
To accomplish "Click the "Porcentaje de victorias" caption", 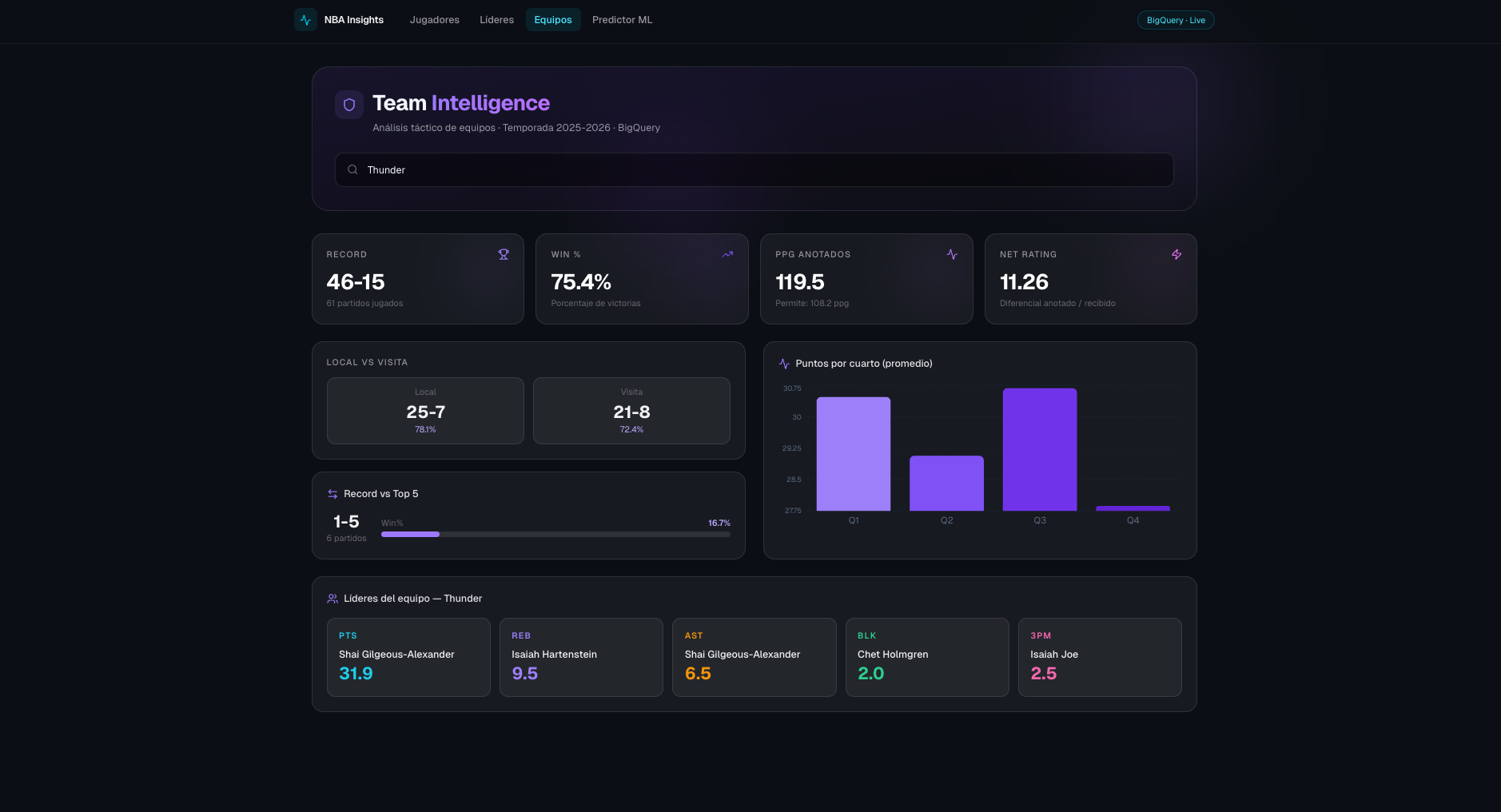I will coord(595,304).
